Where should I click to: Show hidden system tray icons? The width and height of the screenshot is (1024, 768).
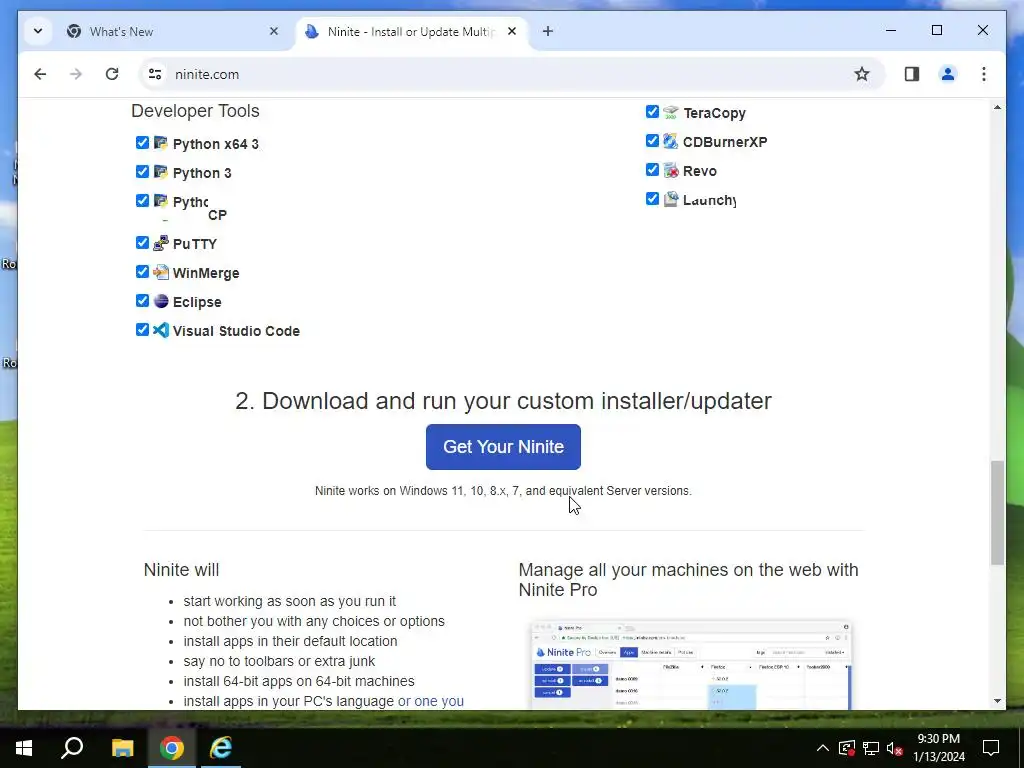823,748
